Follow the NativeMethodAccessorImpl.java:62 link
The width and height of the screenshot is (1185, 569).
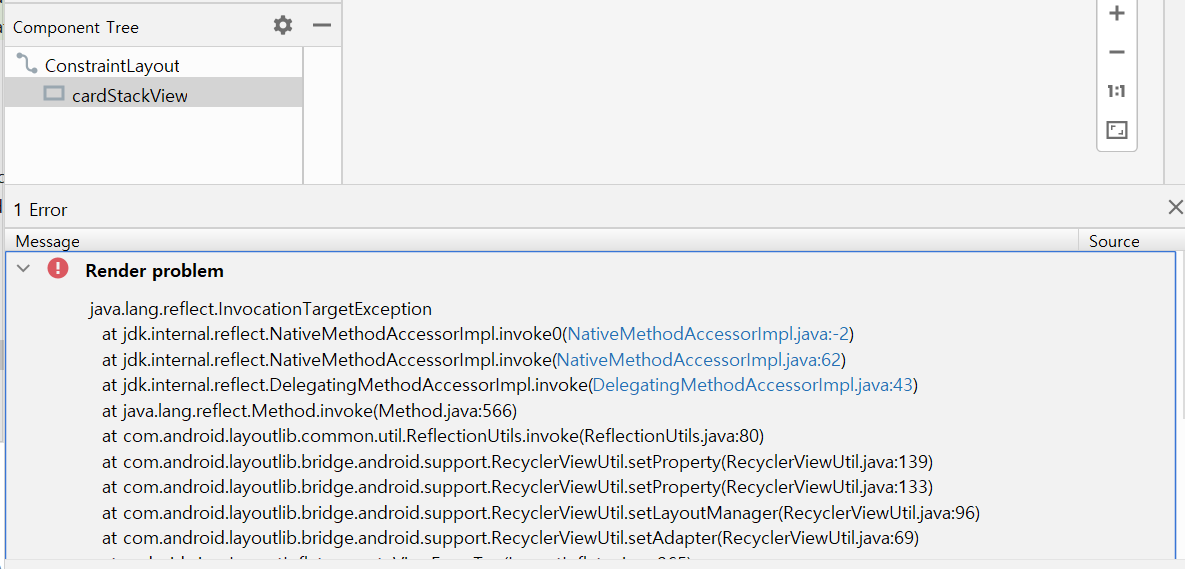click(700, 360)
